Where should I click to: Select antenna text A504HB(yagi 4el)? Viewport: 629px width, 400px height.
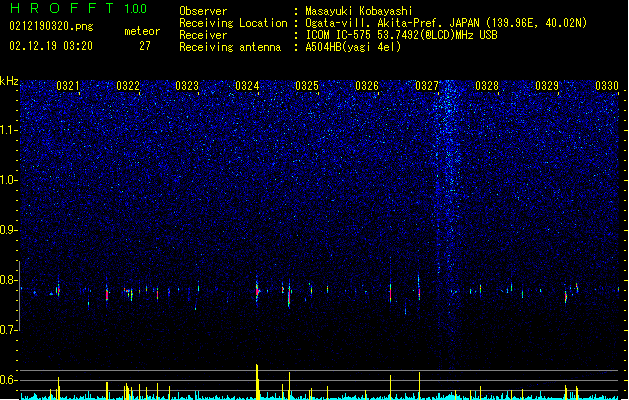[x=353, y=47]
